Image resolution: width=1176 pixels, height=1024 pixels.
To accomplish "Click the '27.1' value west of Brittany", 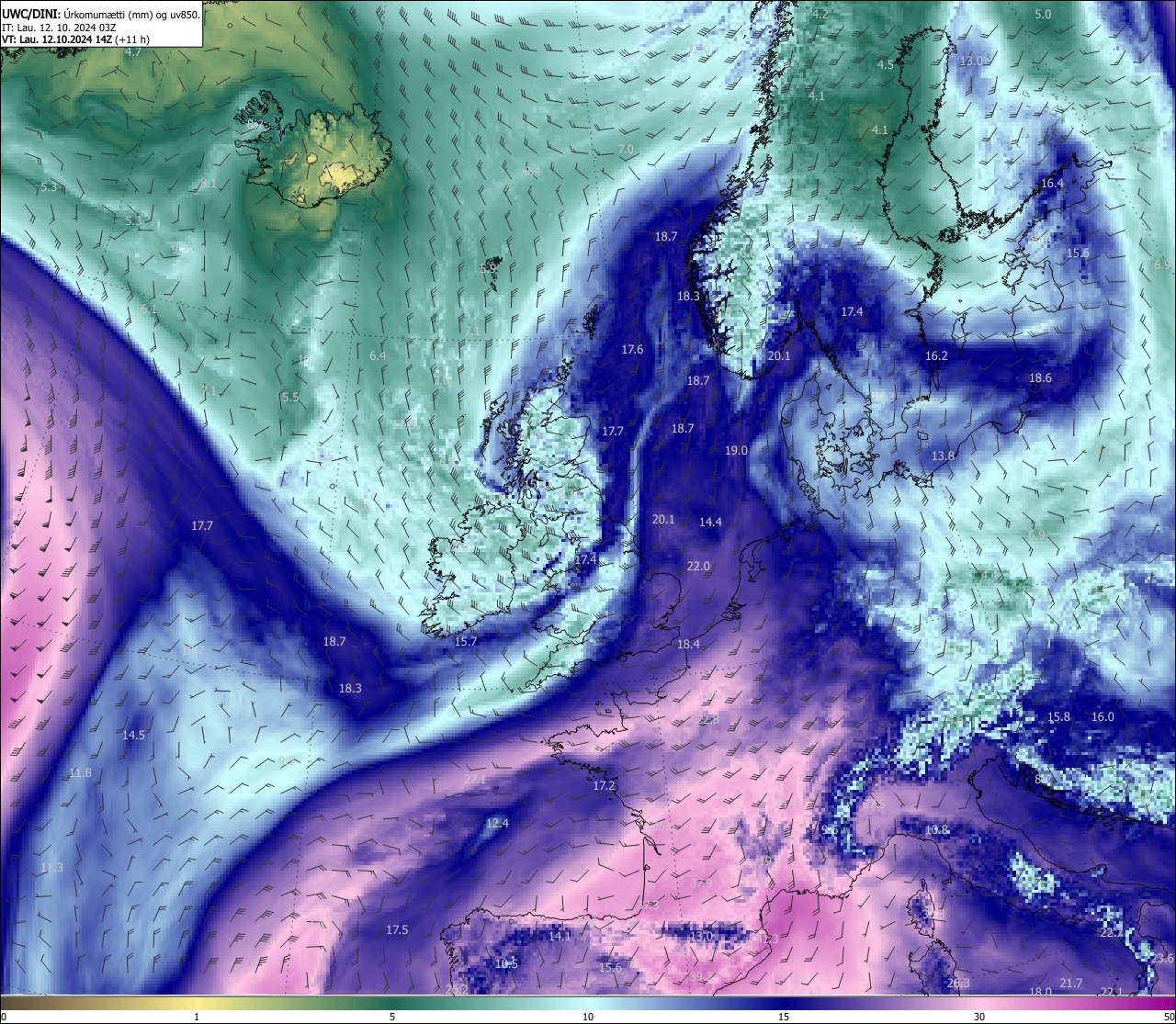I will coord(474,780).
